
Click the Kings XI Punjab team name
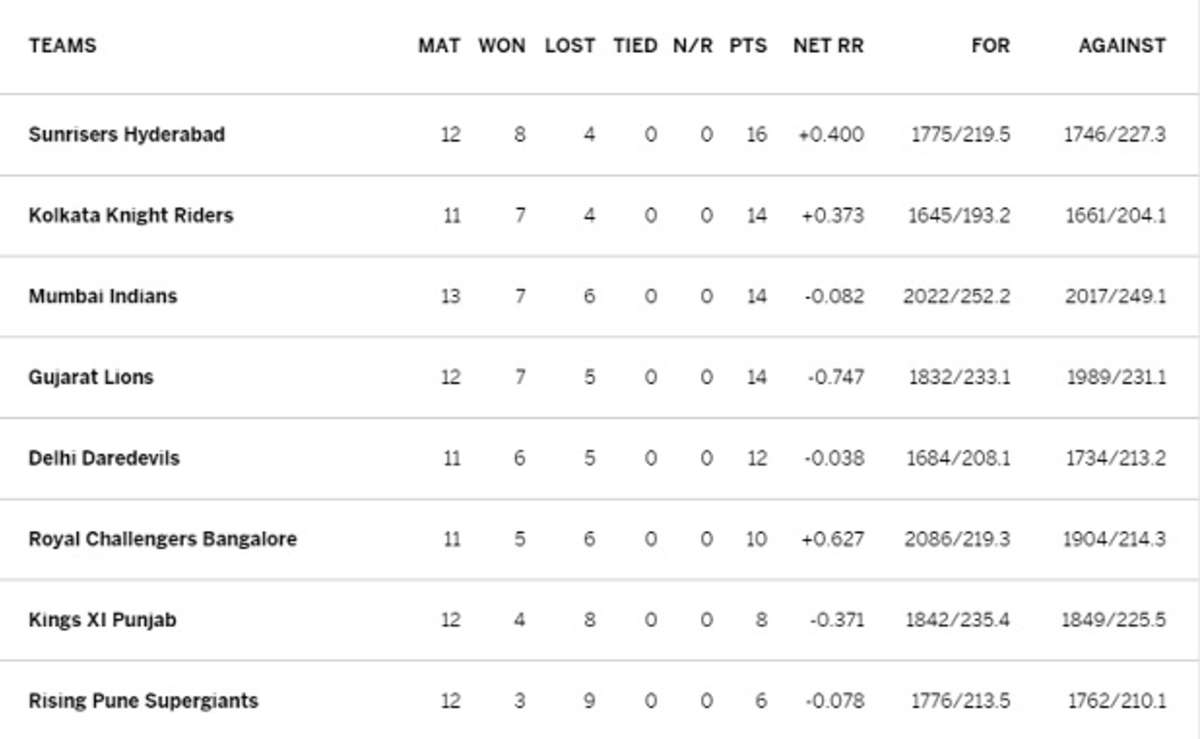(x=102, y=620)
